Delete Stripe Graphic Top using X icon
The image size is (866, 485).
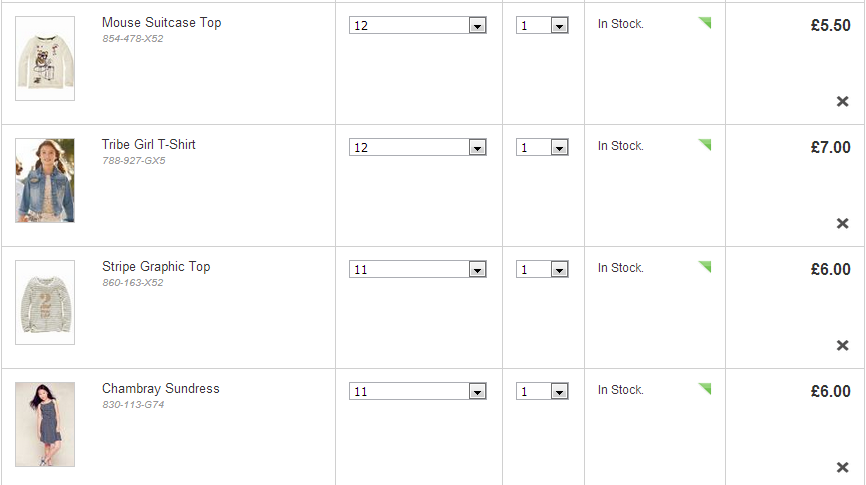[x=842, y=346]
